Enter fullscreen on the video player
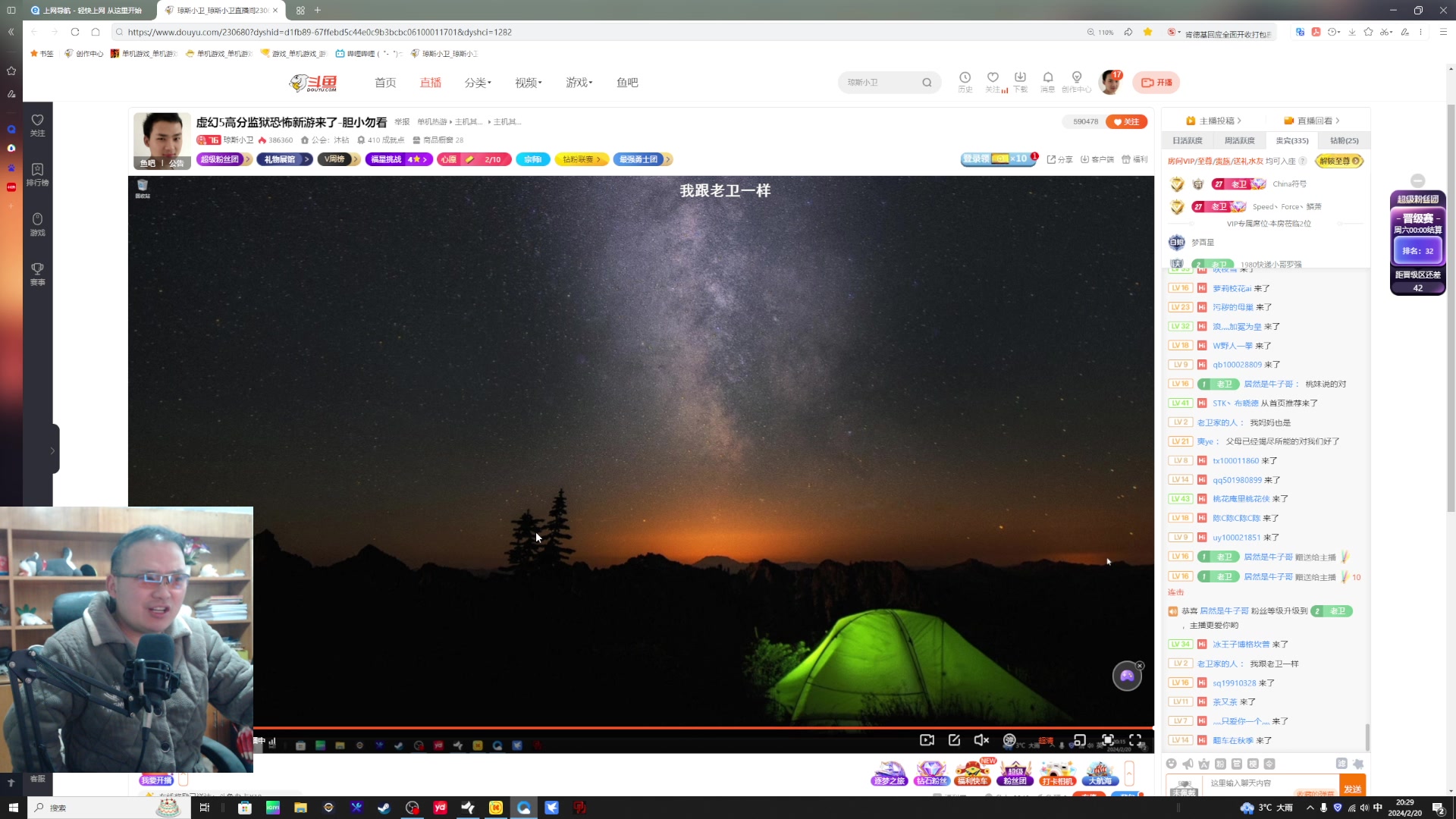The height and width of the screenshot is (819, 1456). (1135, 740)
